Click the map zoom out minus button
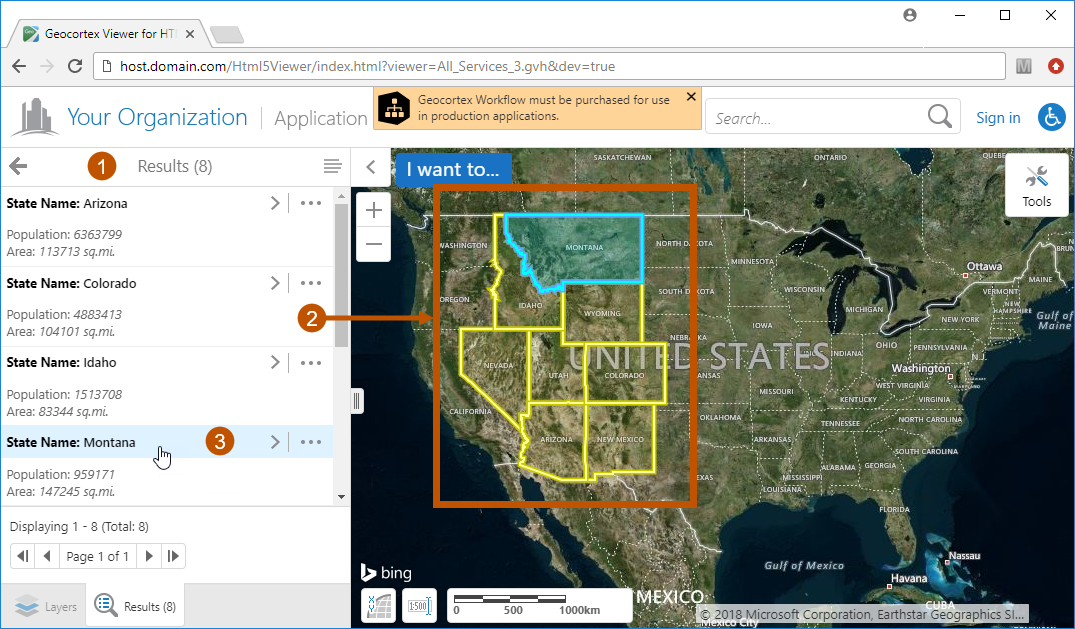Viewport: 1075px width, 629px height. (x=374, y=244)
